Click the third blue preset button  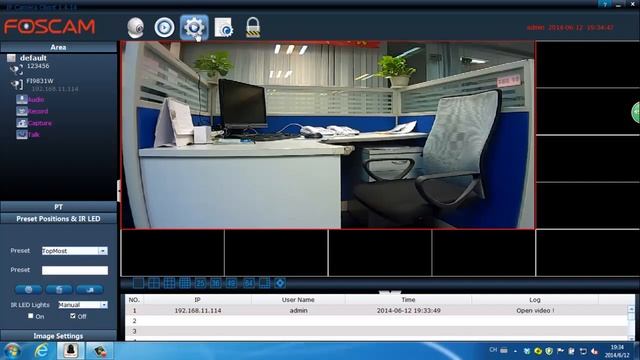click(x=90, y=289)
